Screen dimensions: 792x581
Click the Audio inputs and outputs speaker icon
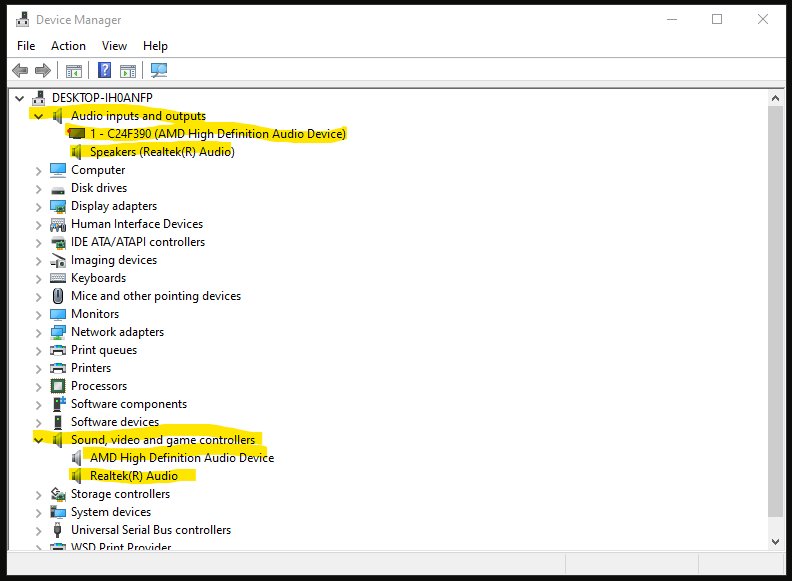[58, 116]
